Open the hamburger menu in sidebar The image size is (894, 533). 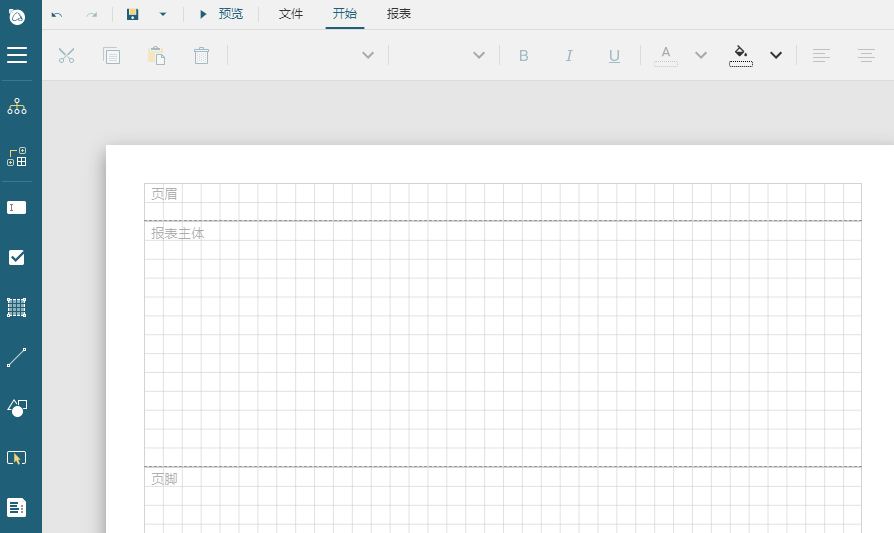click(x=17, y=55)
